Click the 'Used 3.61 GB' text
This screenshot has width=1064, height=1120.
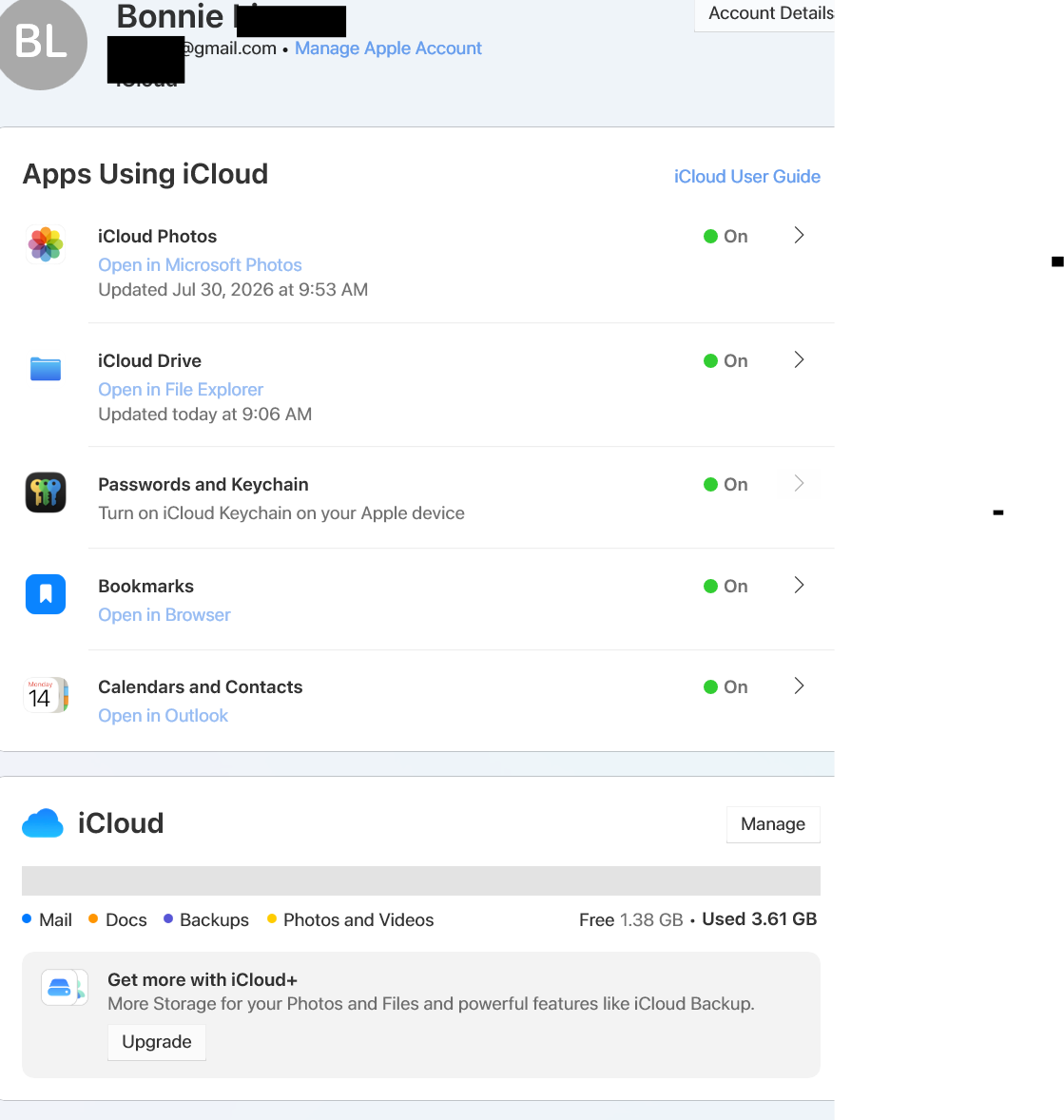coord(759,919)
